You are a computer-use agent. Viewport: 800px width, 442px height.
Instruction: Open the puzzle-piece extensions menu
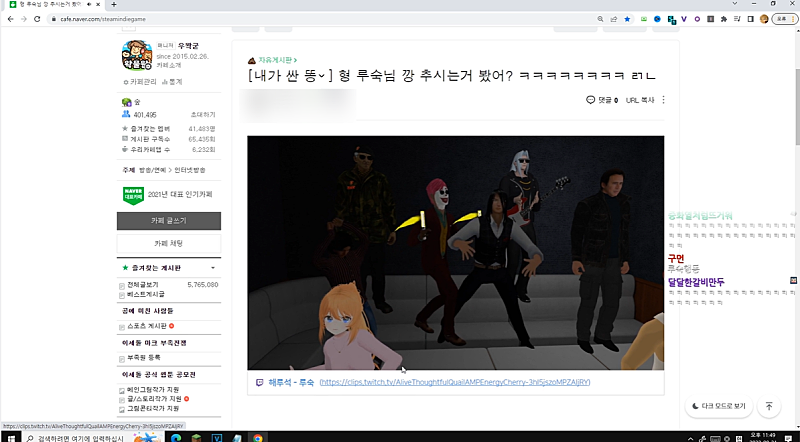[x=723, y=19]
